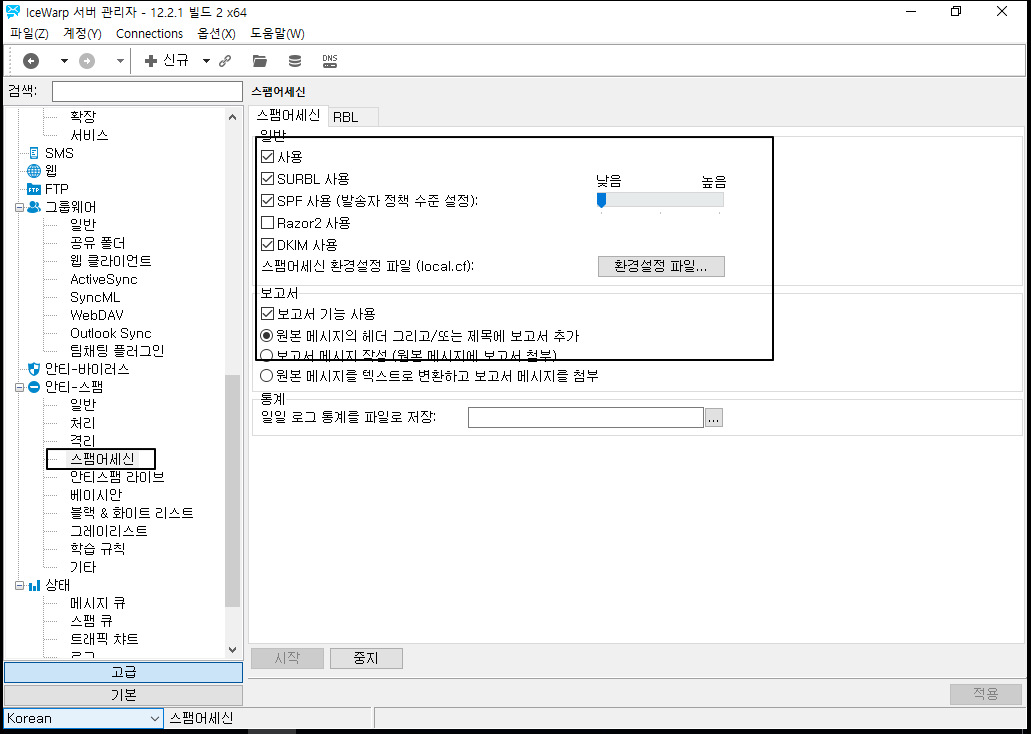Screen dimensions: 1031x734
Task: Select the 트래픽 챠트 tree item
Action: point(104,639)
